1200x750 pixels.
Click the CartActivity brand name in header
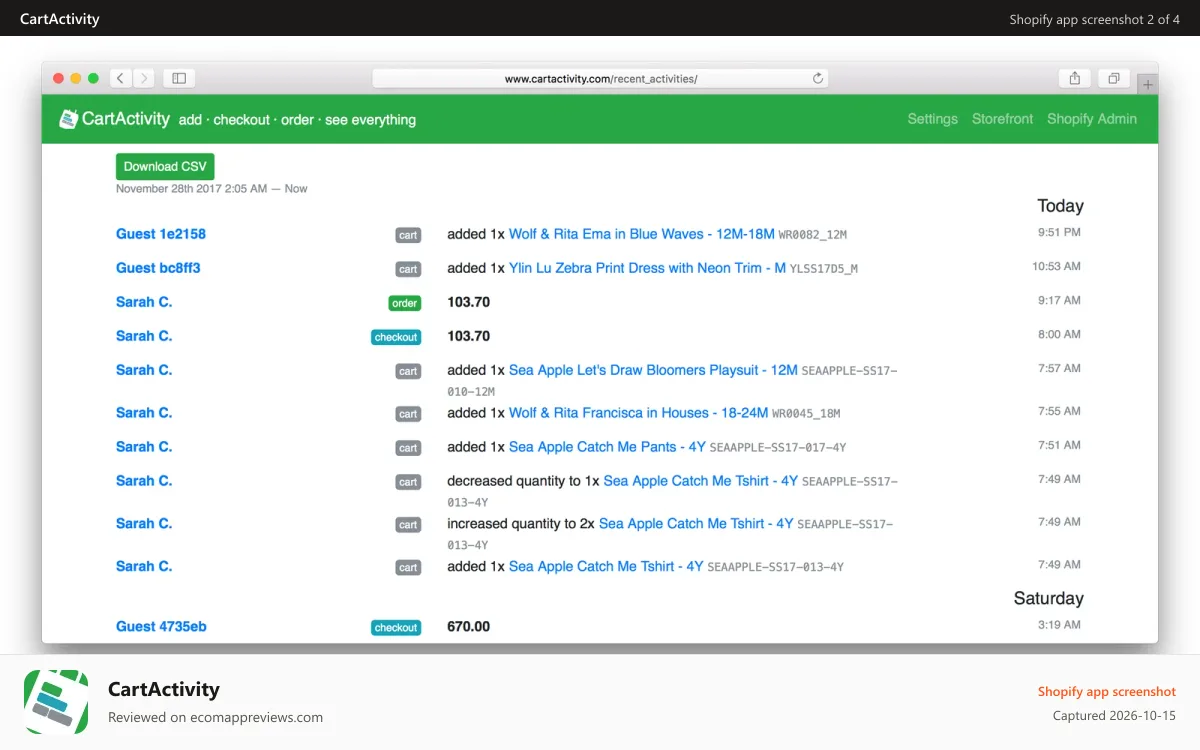click(x=126, y=119)
